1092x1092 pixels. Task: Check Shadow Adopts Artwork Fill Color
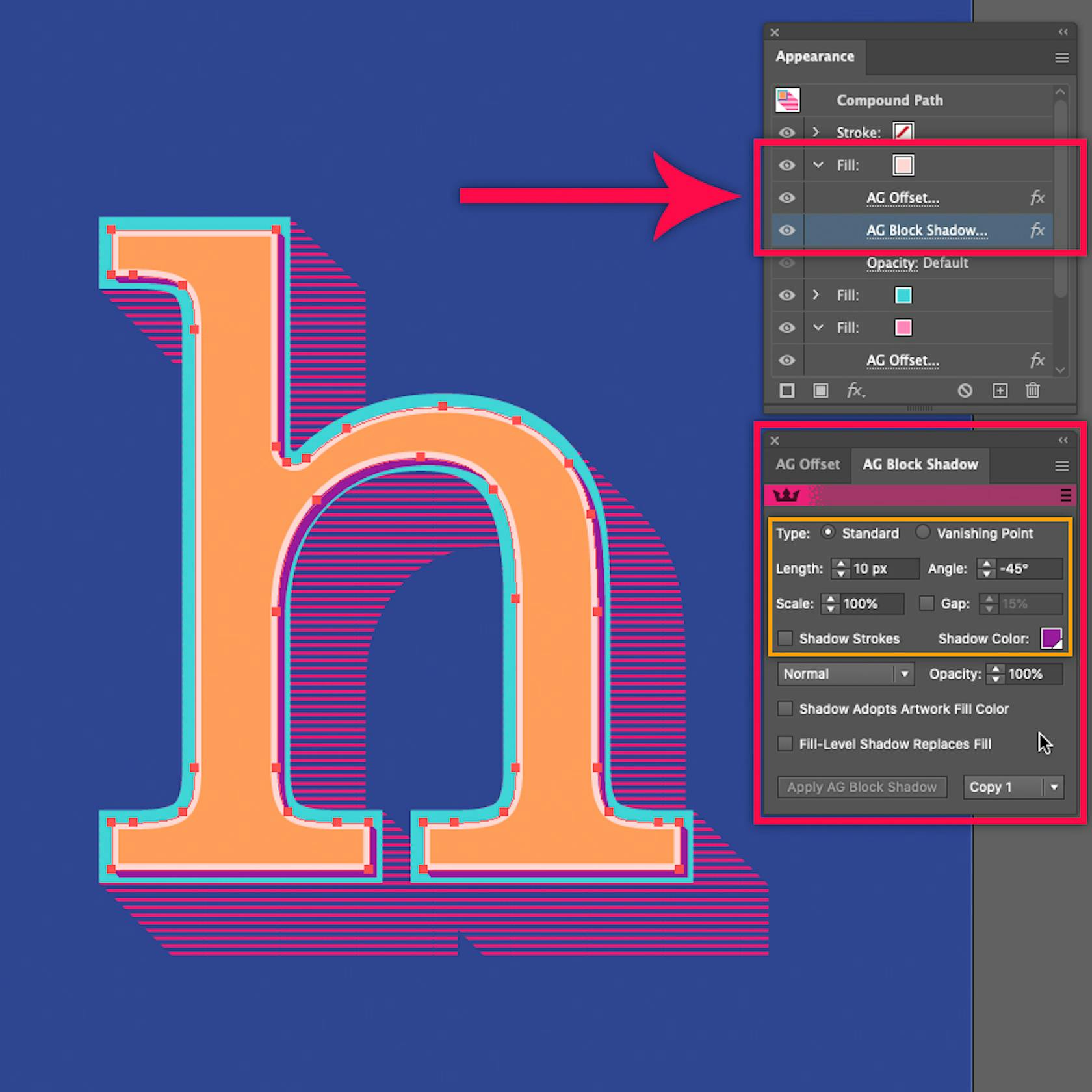click(785, 708)
